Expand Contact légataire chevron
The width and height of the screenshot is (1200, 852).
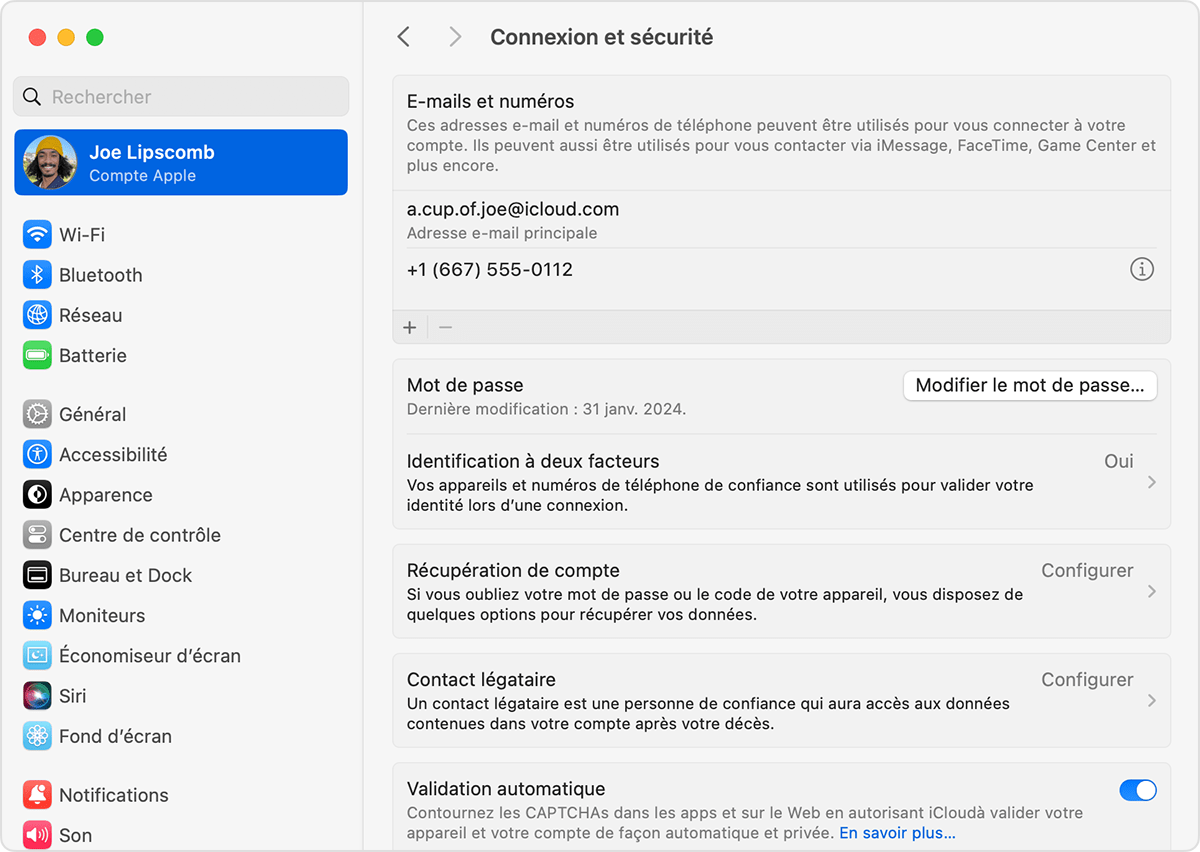(x=1152, y=700)
